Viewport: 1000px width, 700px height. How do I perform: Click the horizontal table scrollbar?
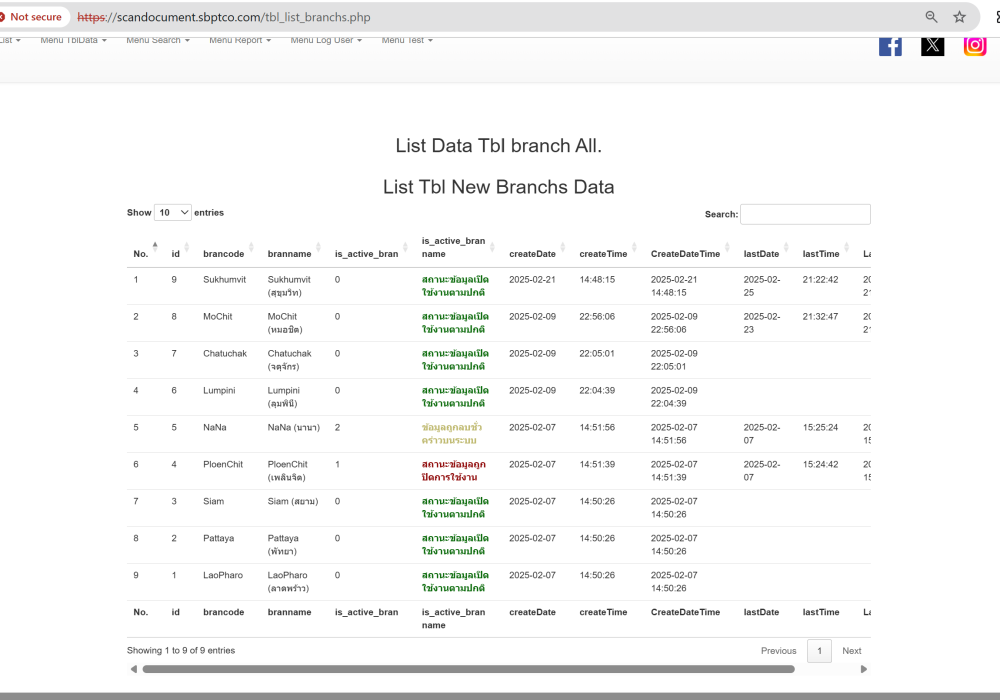[468, 669]
